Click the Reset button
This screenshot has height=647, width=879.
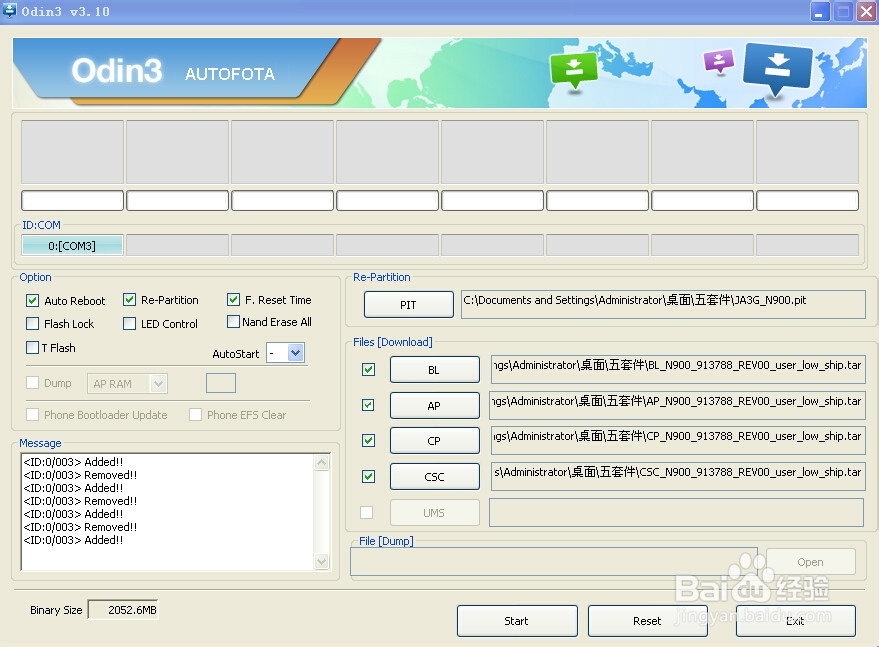[x=647, y=621]
